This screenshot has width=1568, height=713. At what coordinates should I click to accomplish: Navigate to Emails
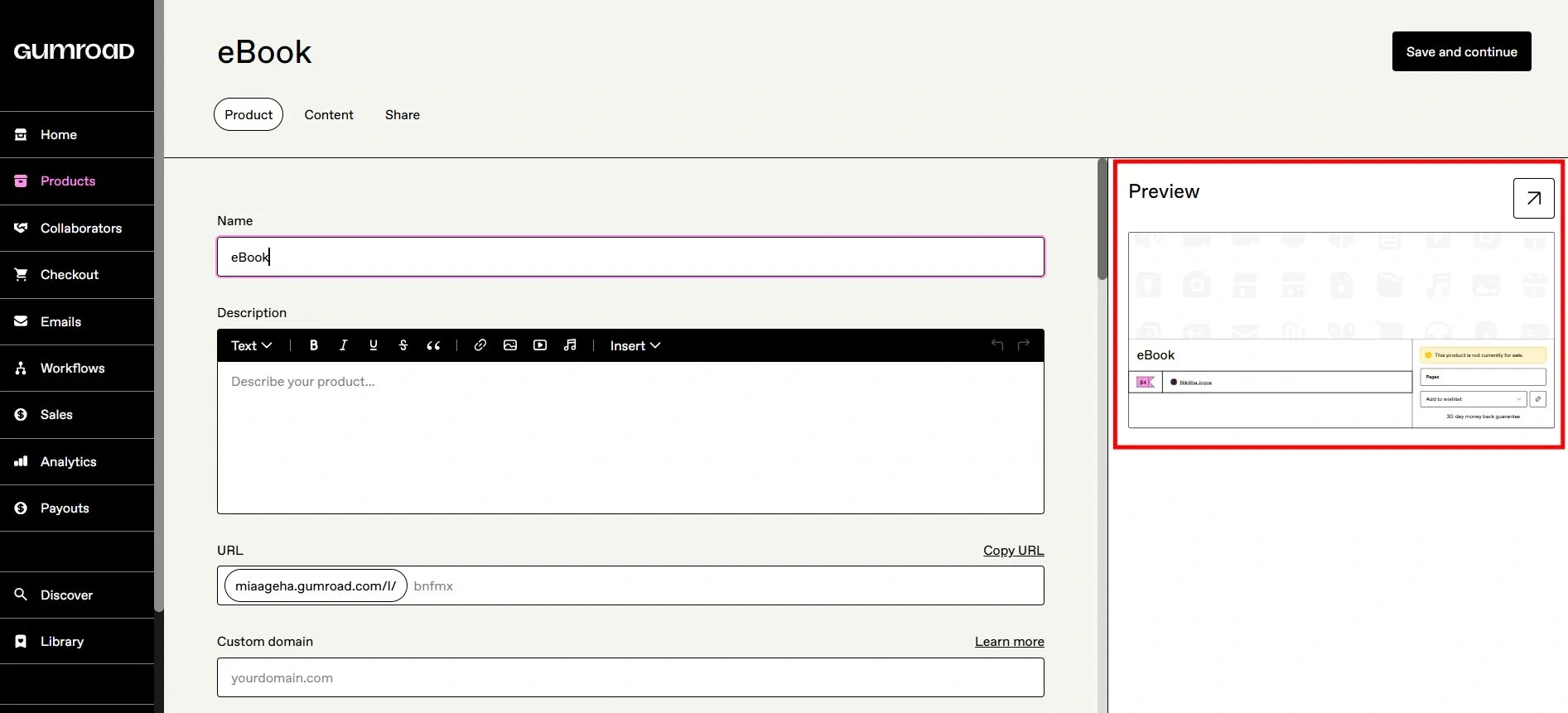pyautogui.click(x=77, y=321)
